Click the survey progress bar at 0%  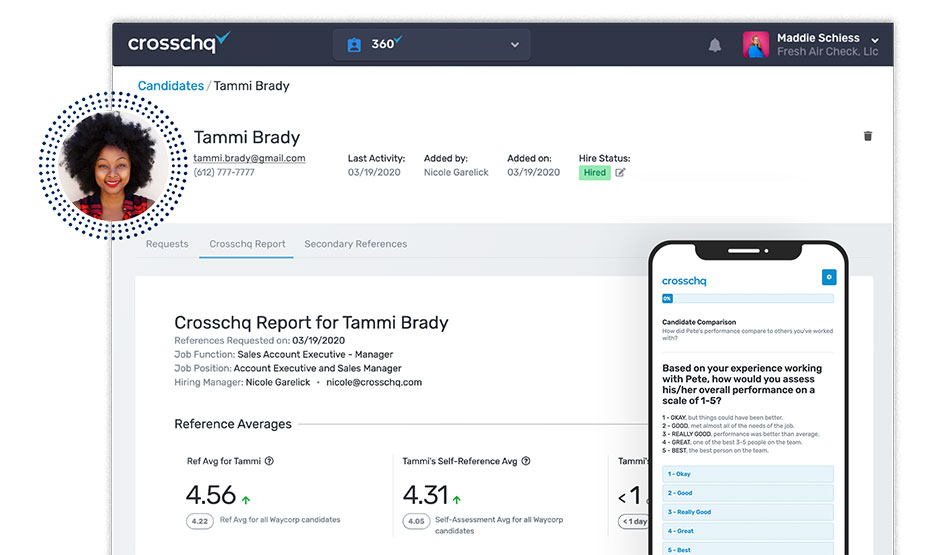coord(747,298)
